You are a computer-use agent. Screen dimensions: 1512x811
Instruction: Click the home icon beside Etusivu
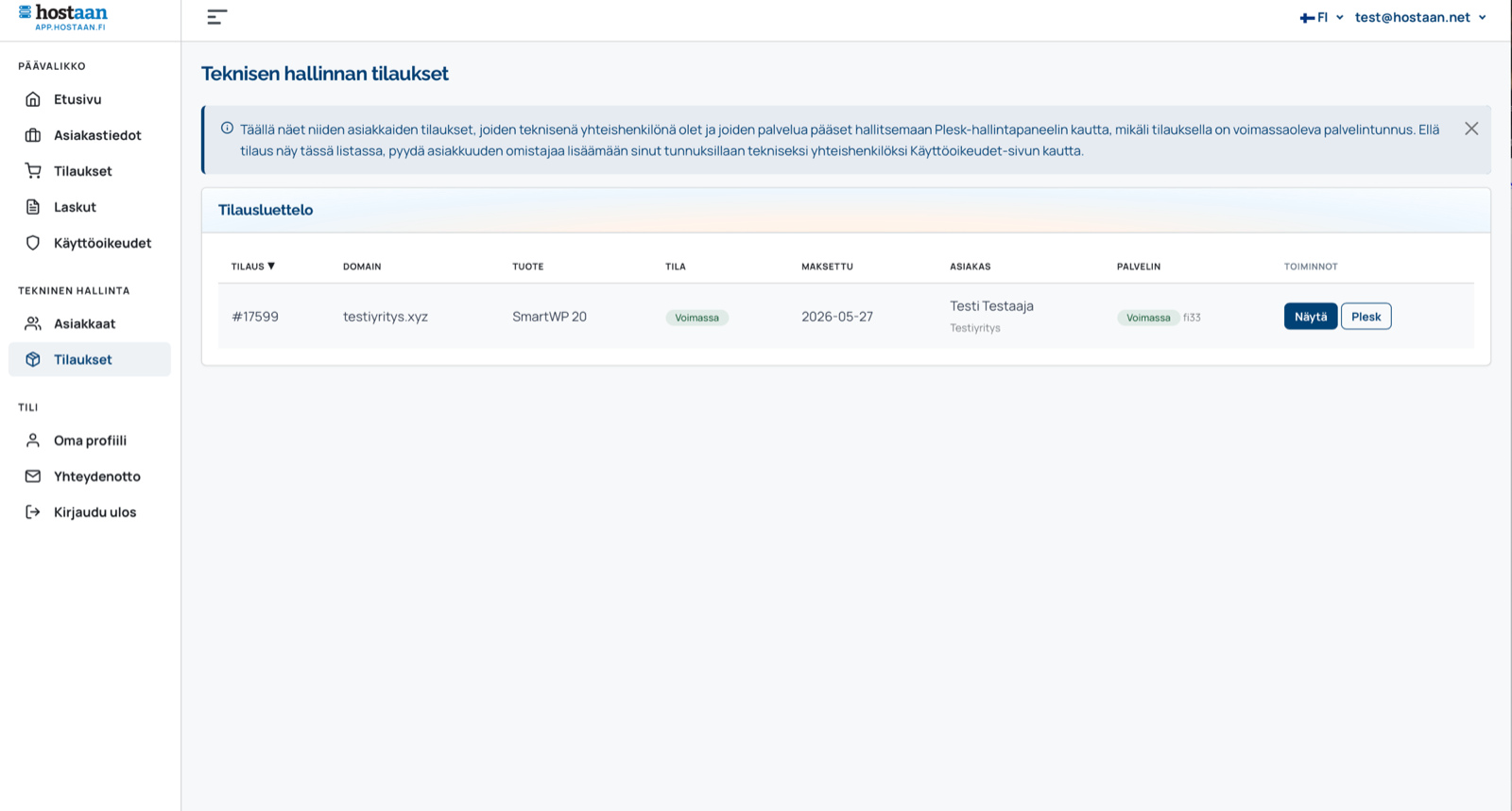(x=33, y=99)
